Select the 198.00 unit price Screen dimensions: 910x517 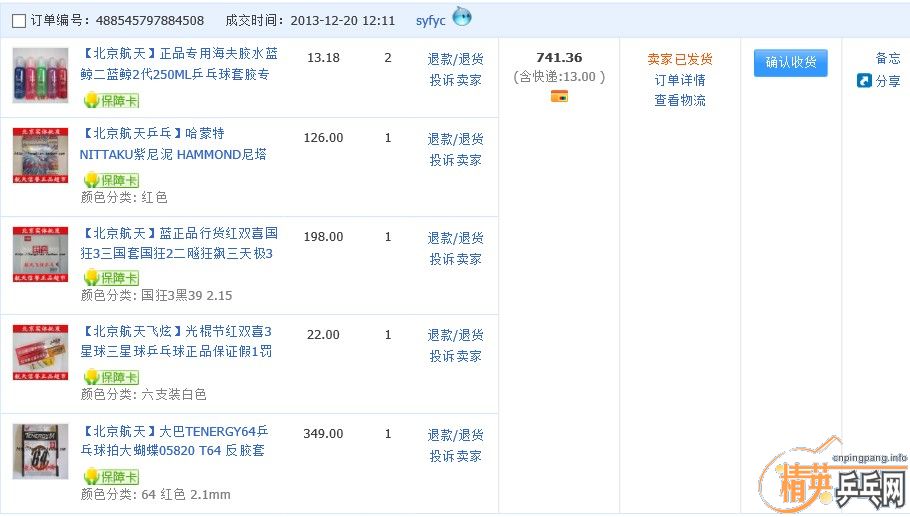[x=323, y=237]
